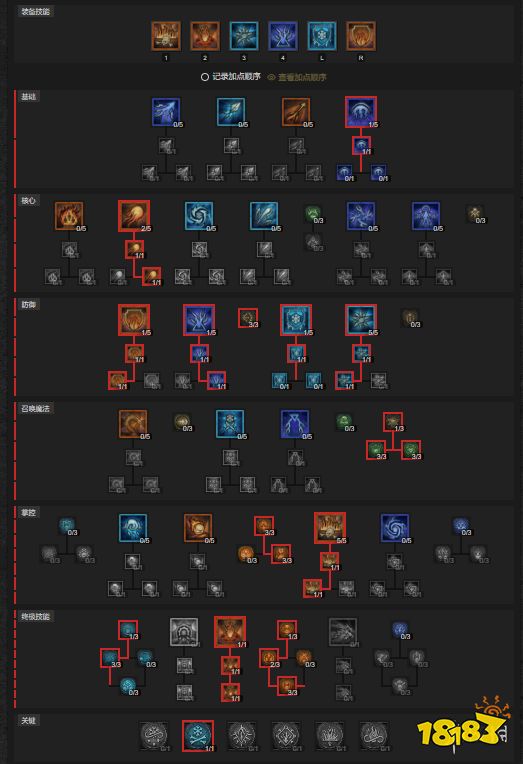Screen dimensions: 523x764
Task: Select the 记录加点顺序 radio button
Action: click(x=205, y=77)
